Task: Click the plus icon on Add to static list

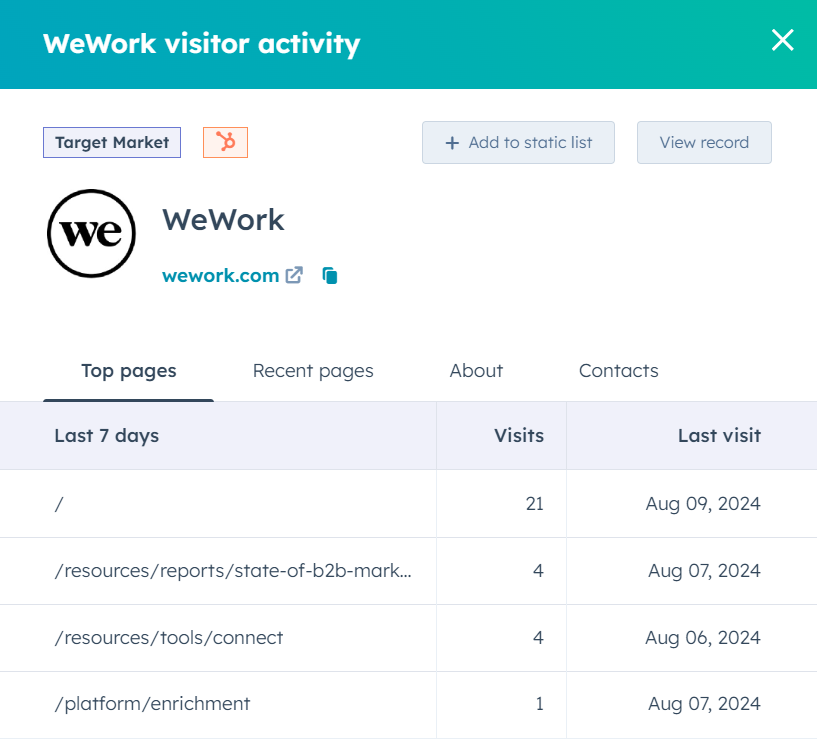Action: [452, 143]
